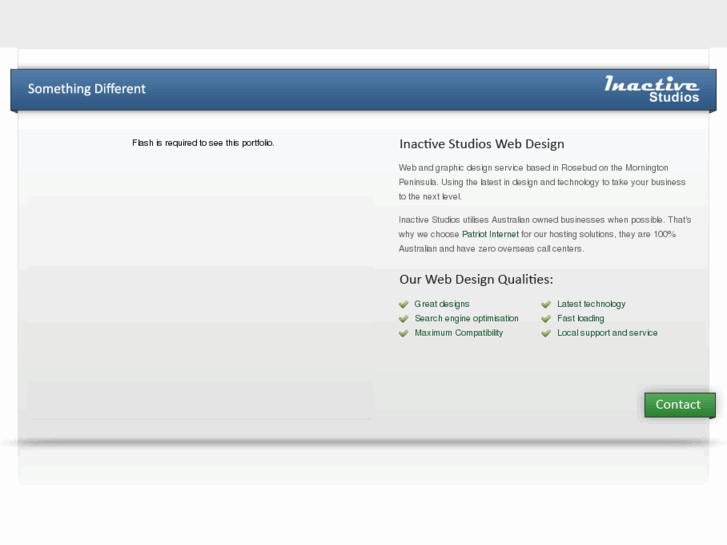The width and height of the screenshot is (727, 545).
Task: Click the checkmark beside Local support and service
Action: point(546,333)
